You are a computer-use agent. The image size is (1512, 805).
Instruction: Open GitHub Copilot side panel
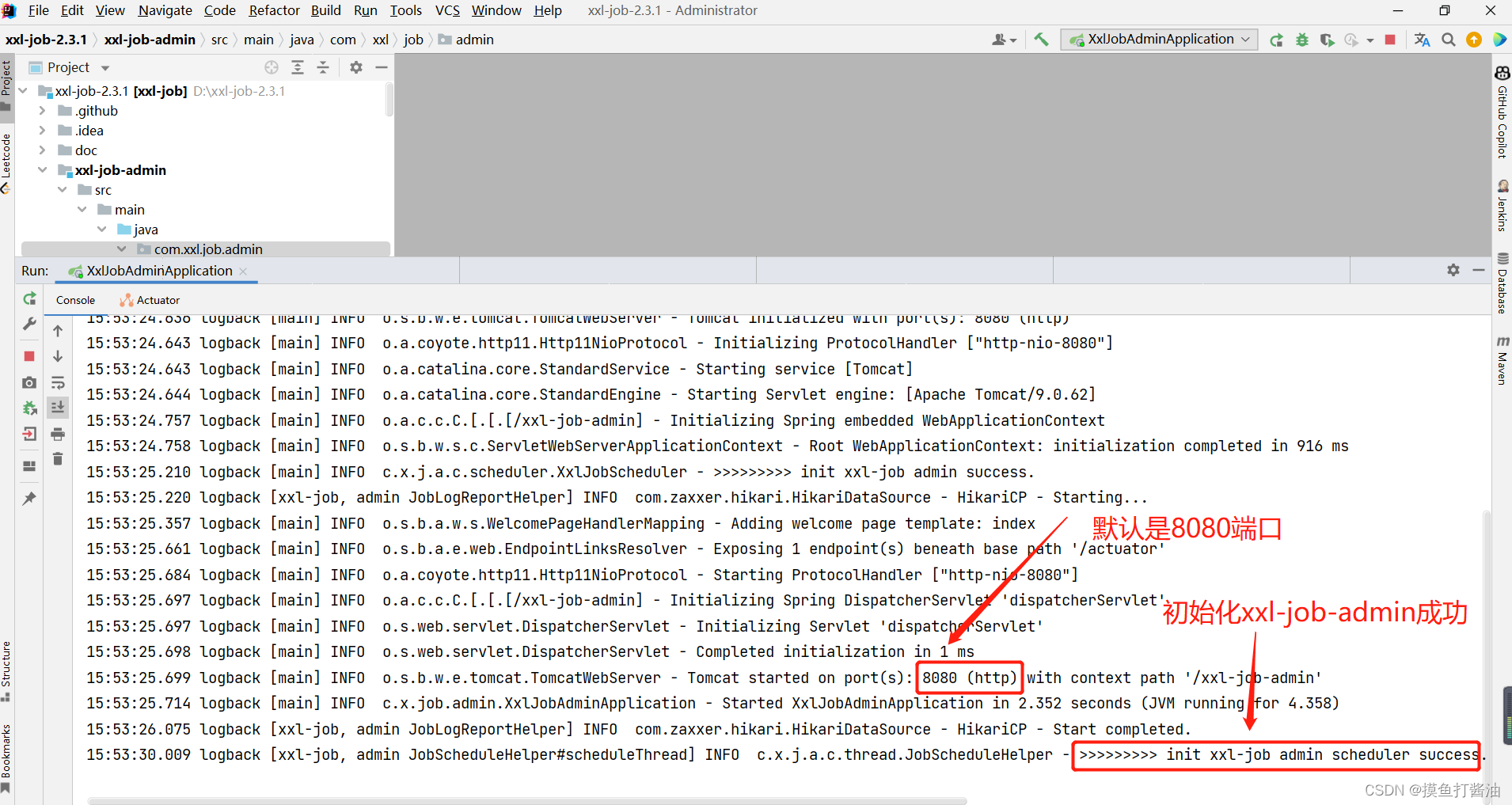(1502, 112)
